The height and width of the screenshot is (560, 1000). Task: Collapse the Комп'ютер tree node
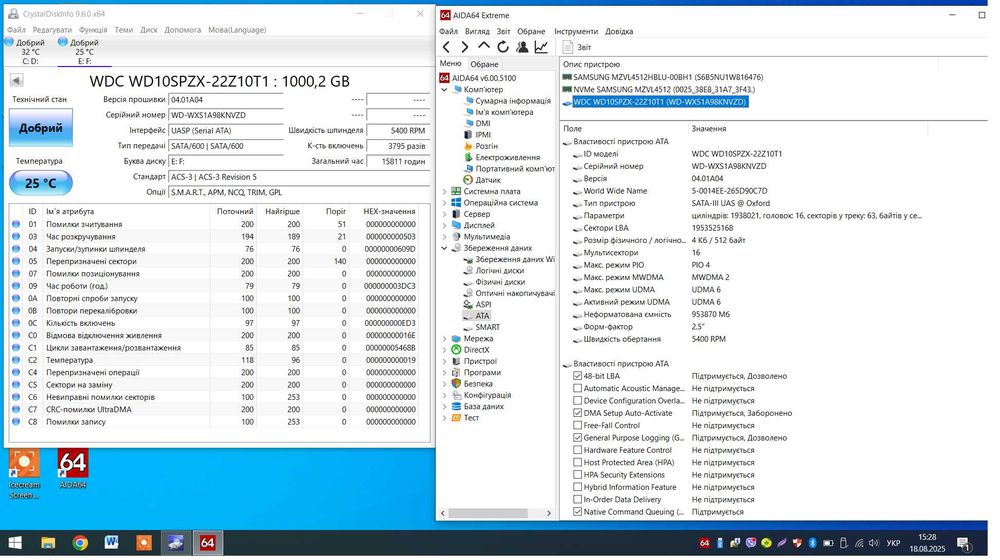coord(445,90)
